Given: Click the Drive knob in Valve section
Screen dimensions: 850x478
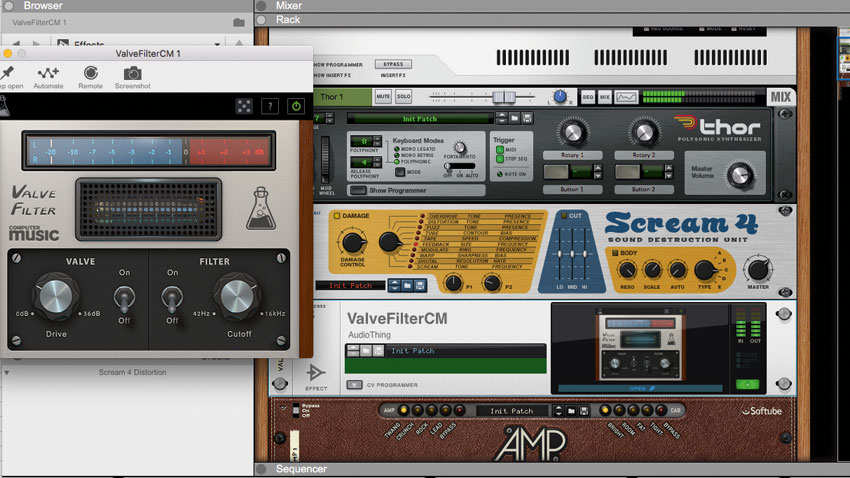Looking at the screenshot, I should (56, 296).
